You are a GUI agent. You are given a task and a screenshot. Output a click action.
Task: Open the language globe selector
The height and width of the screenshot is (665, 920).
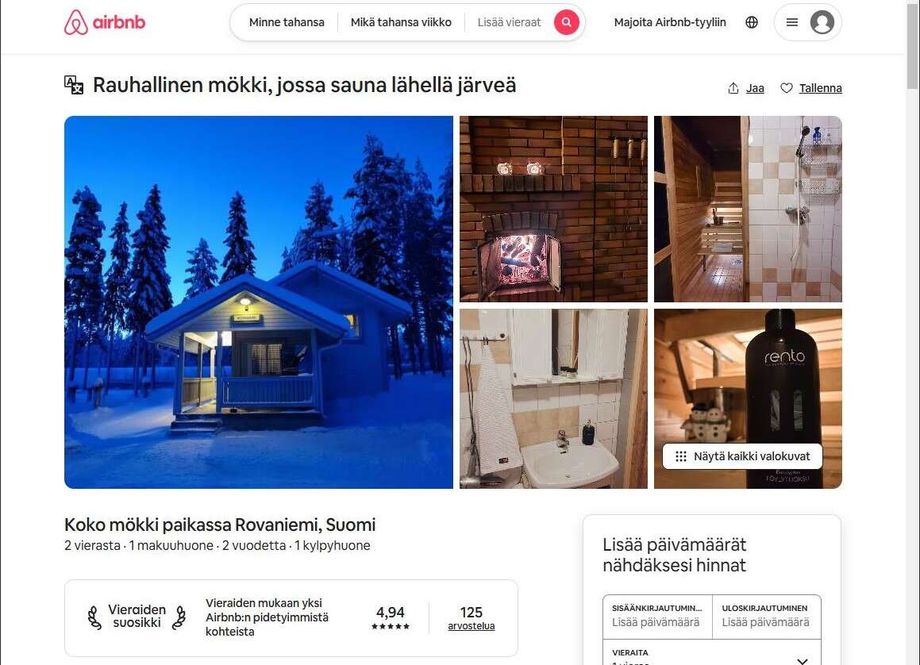point(752,22)
